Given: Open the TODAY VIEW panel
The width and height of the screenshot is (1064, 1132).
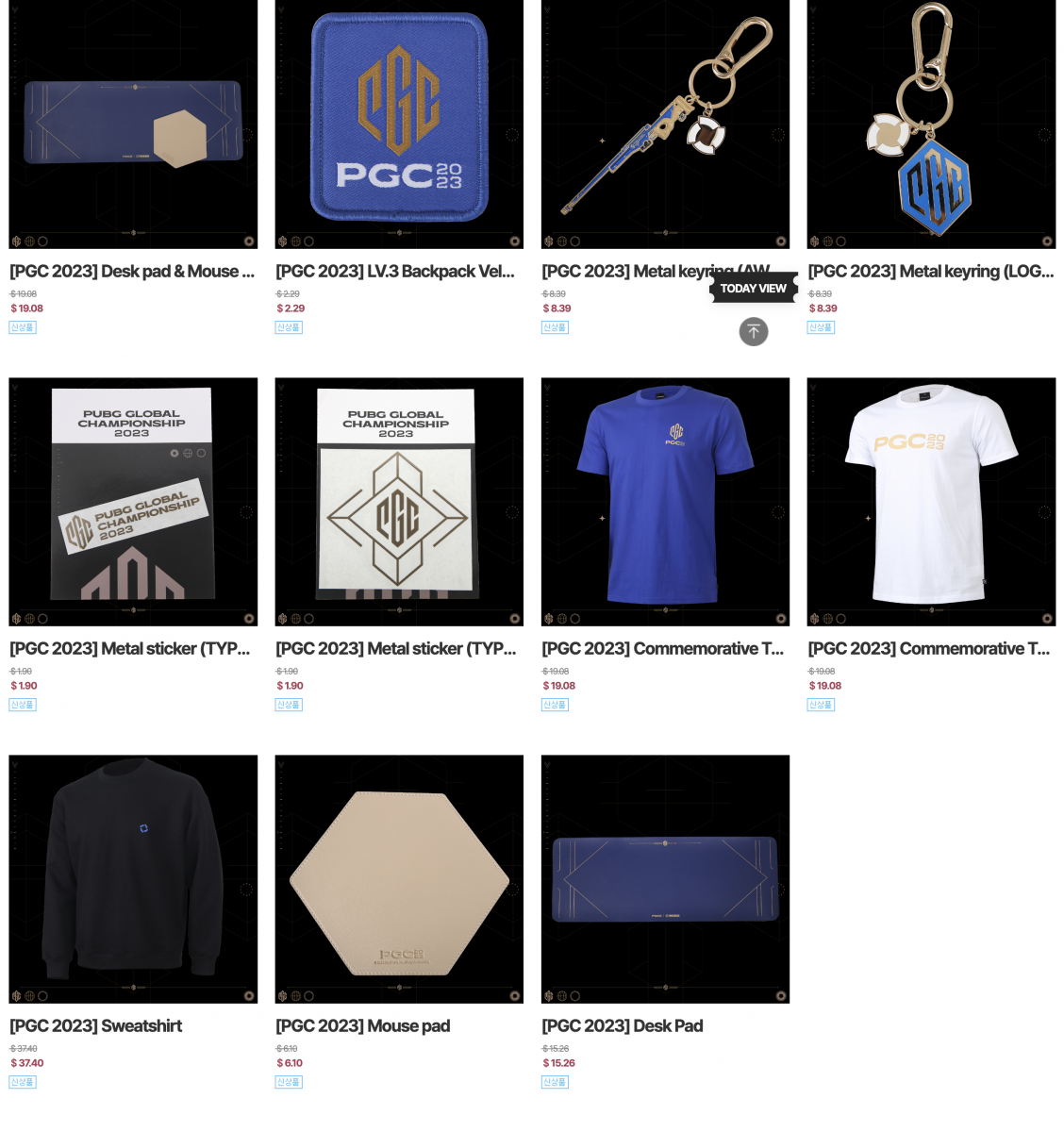Looking at the screenshot, I should pos(753,289).
